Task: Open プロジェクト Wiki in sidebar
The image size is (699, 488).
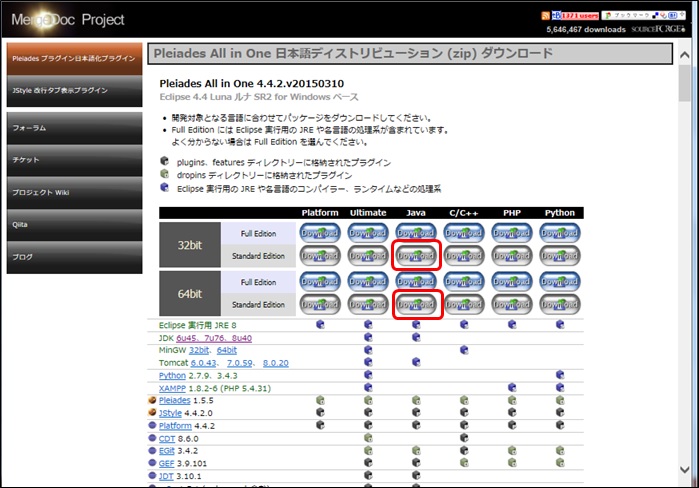Action: coord(74,193)
